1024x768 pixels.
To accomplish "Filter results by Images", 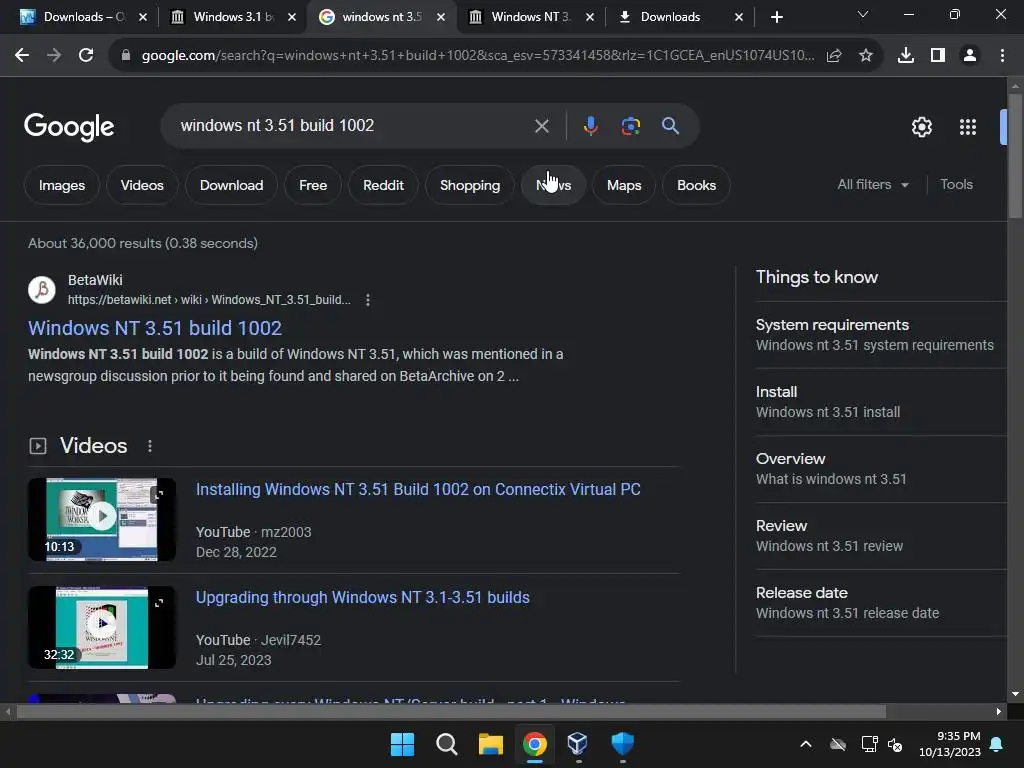I will tap(62, 185).
